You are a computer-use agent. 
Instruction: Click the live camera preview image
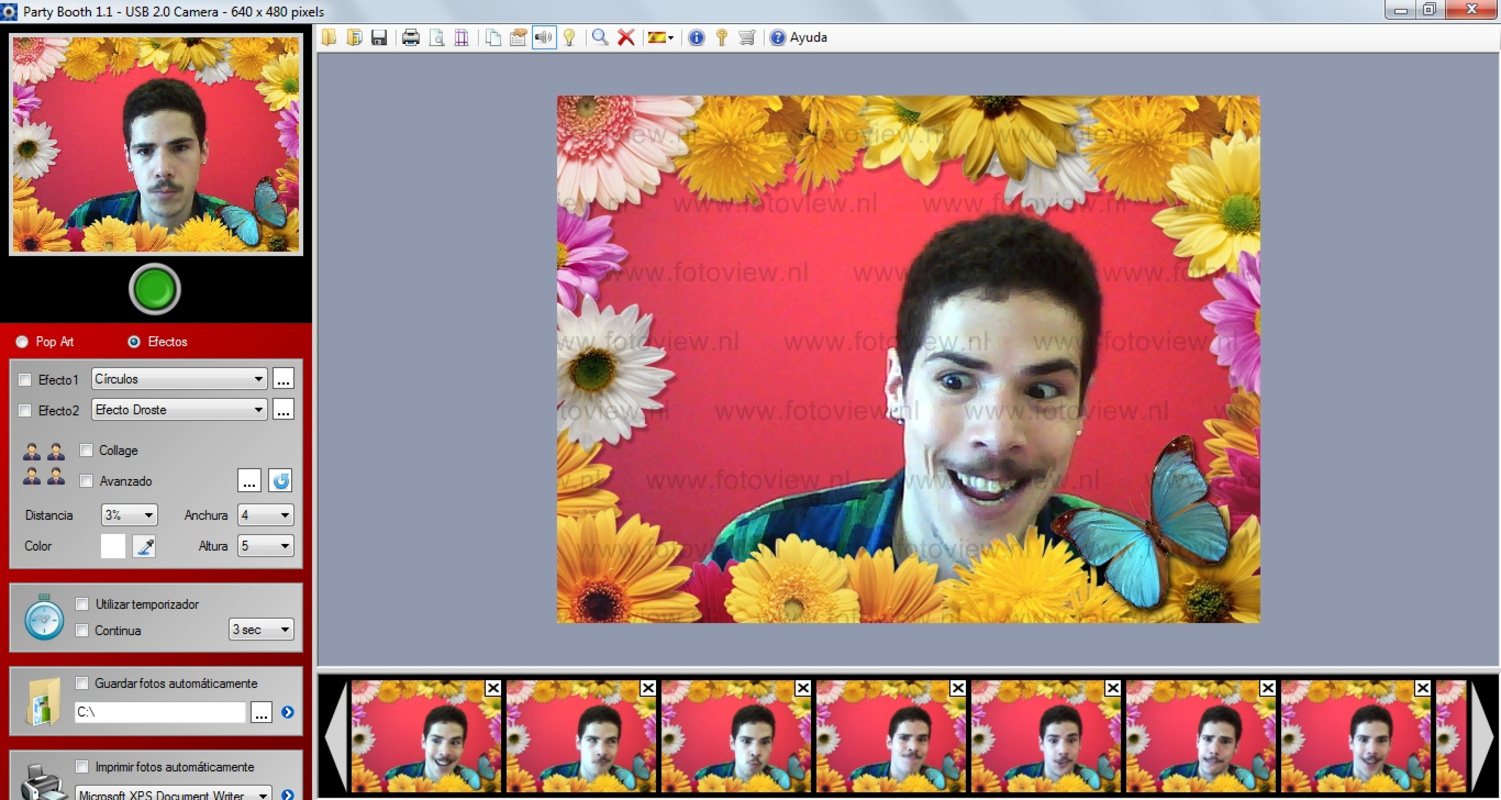click(x=156, y=145)
